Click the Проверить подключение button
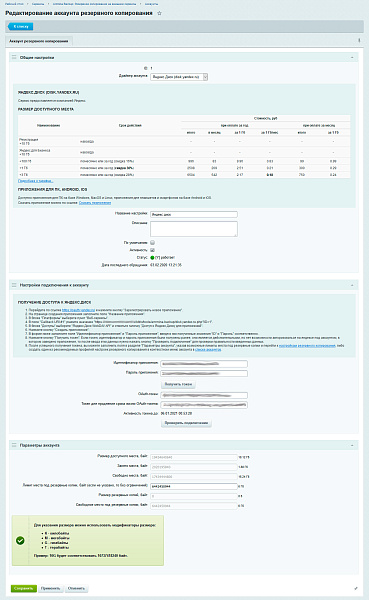Viewport: 369px width, 600px height. tap(186, 423)
